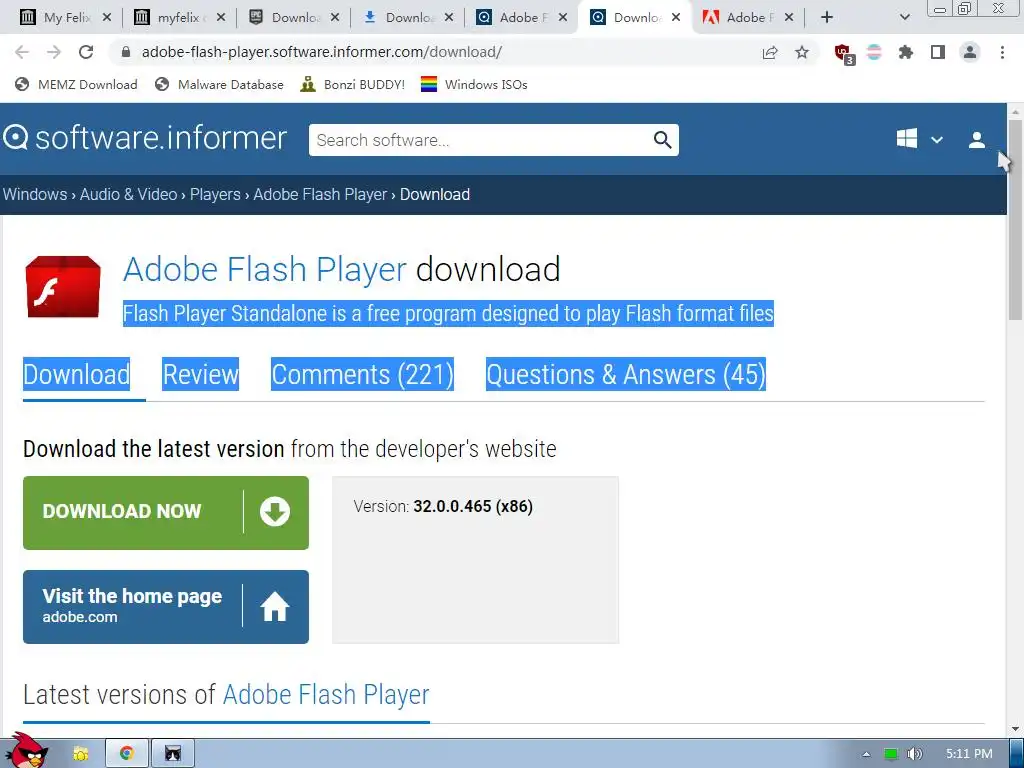Toggle the browser side panel icon
This screenshot has height=768, width=1024.
[x=938, y=52]
